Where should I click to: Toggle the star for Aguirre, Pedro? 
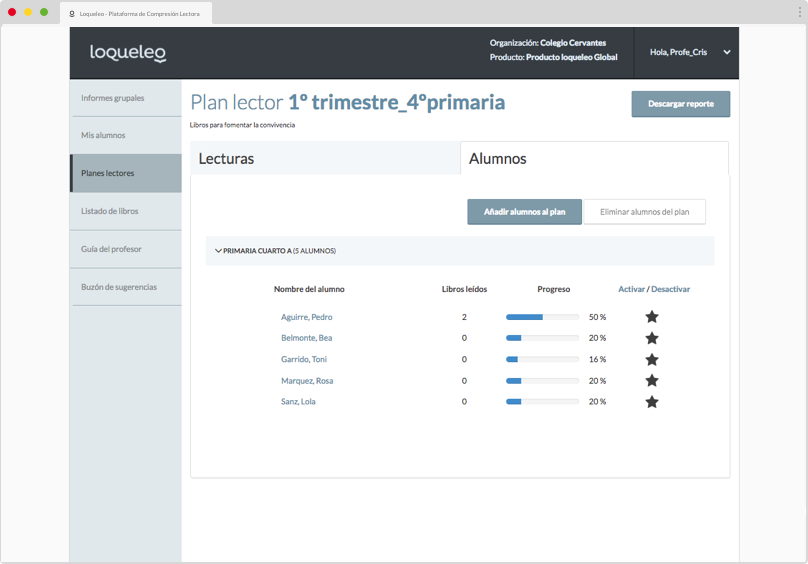tap(652, 317)
